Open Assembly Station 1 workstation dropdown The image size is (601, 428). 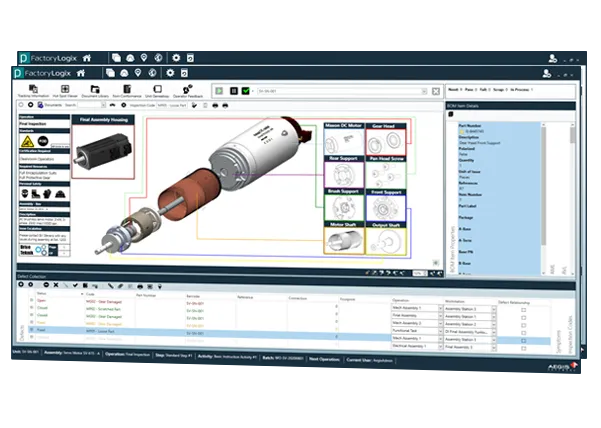click(x=494, y=317)
